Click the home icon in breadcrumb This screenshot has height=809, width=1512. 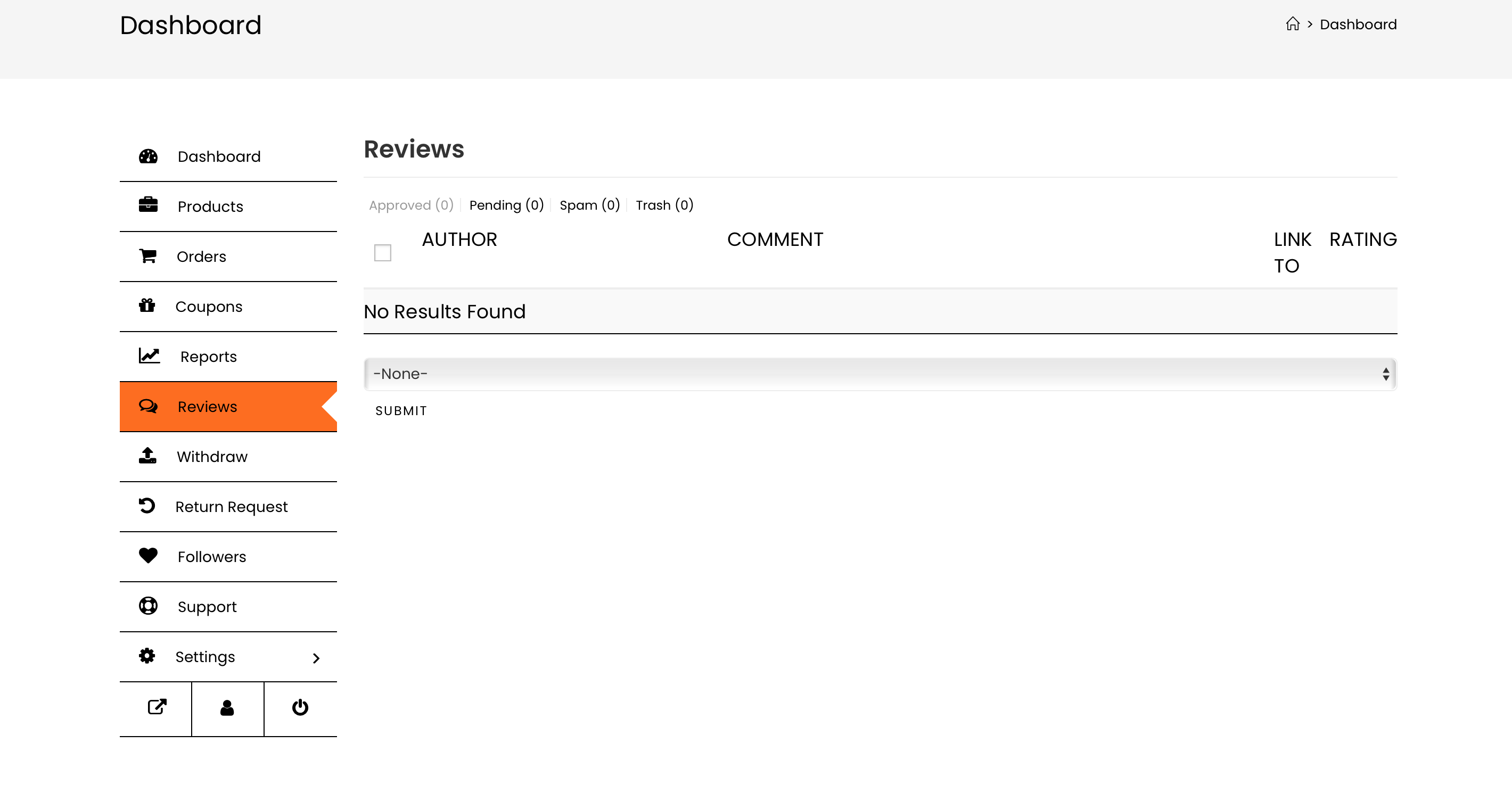point(1292,24)
